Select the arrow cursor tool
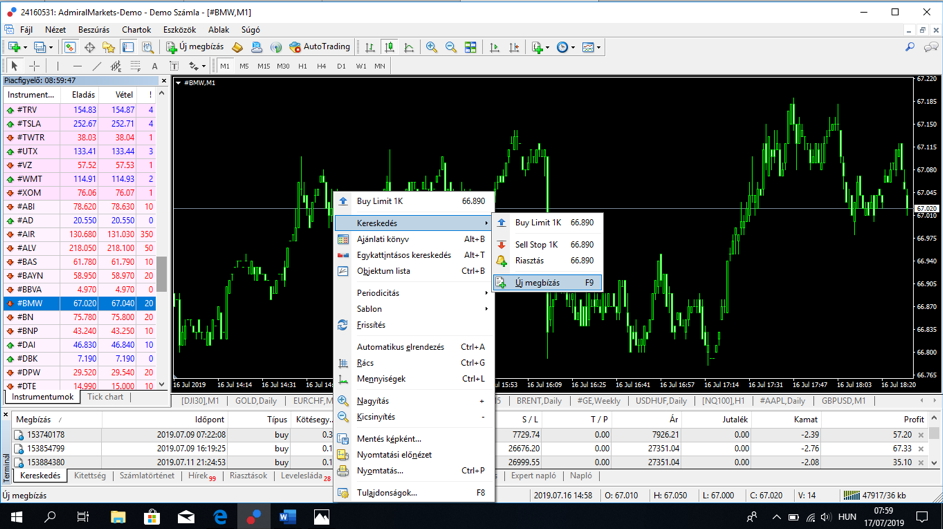943x529 pixels. (14, 66)
